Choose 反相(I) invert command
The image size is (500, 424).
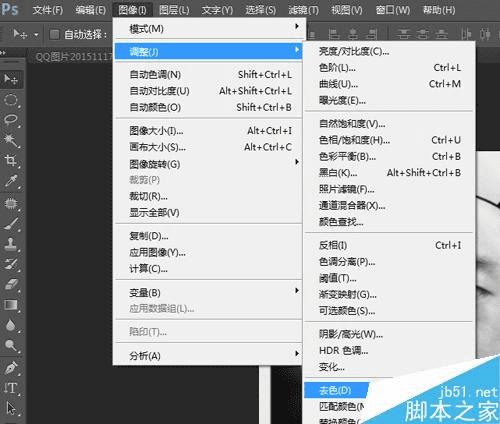tap(389, 245)
